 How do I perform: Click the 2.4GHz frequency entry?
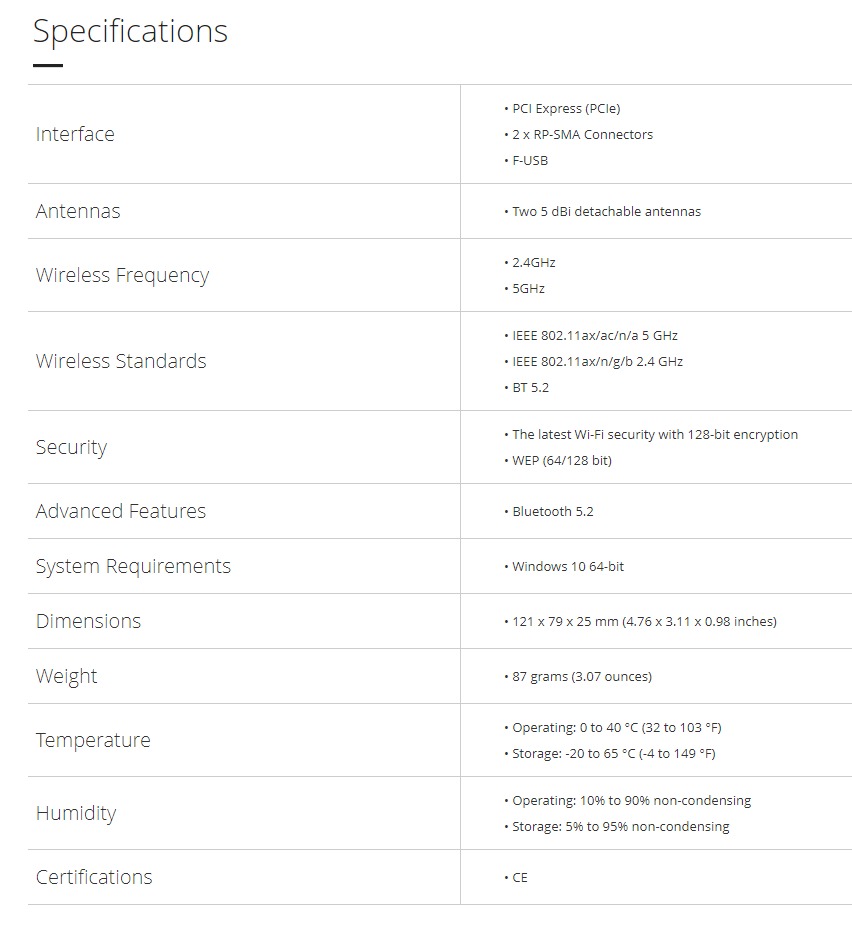(x=533, y=262)
